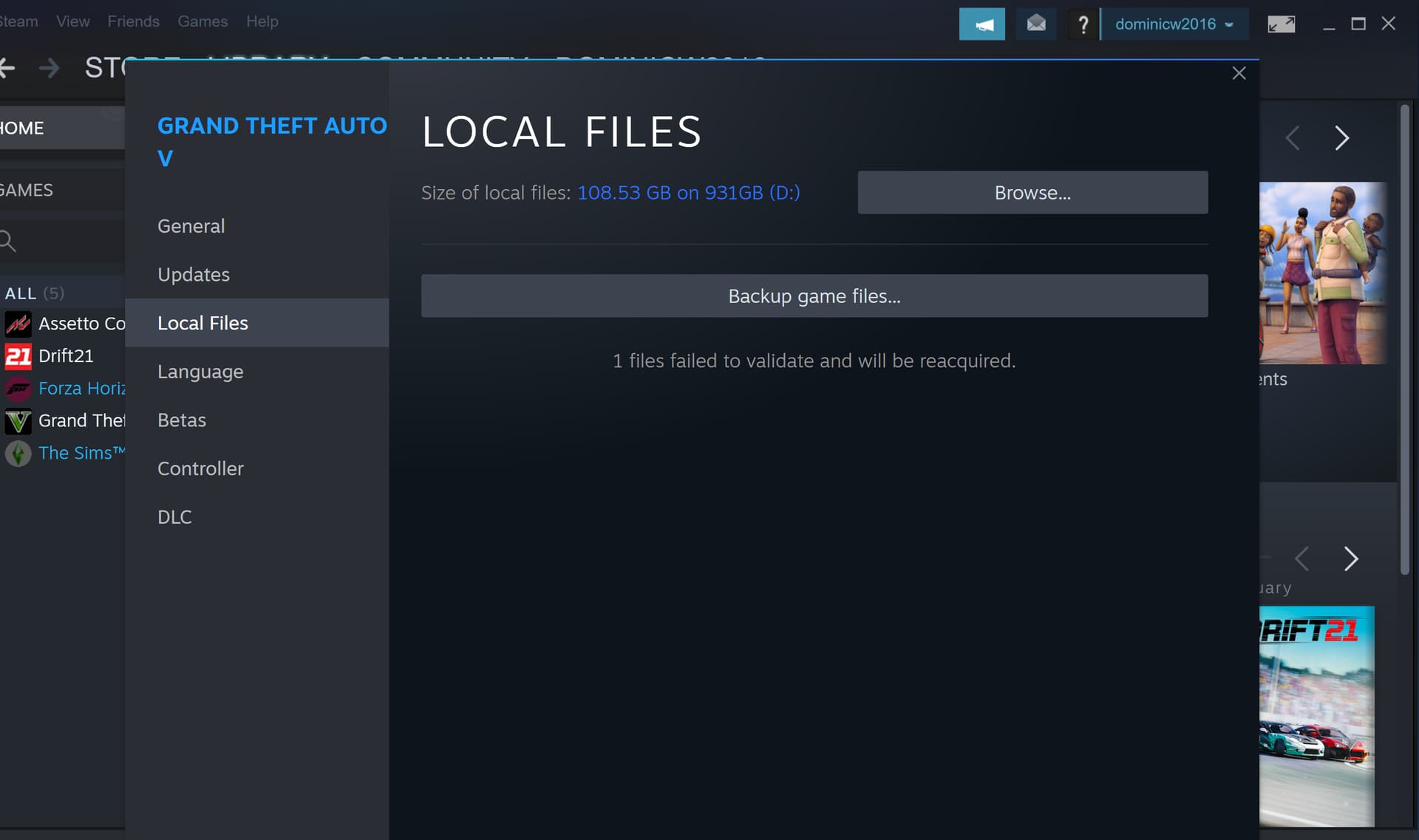Open the dominicw2016 account dropdown
1419x840 pixels.
coord(1174,24)
